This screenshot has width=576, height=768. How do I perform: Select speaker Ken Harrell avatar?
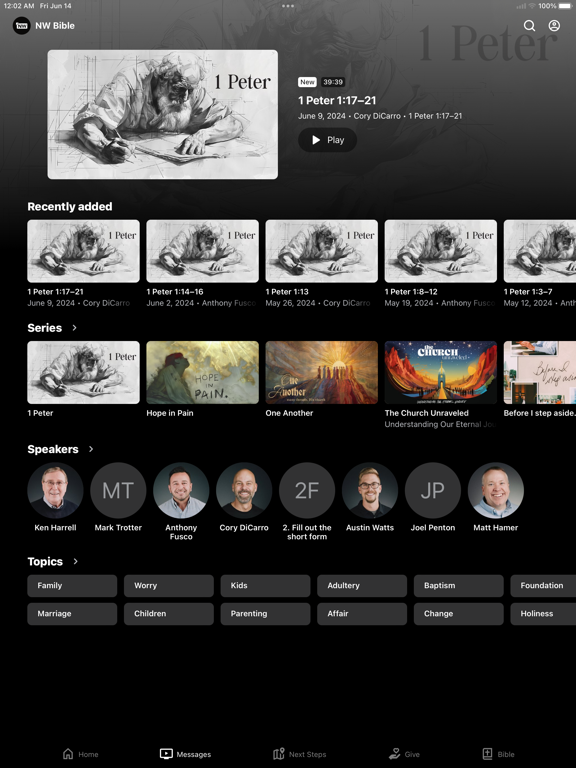pos(55,490)
